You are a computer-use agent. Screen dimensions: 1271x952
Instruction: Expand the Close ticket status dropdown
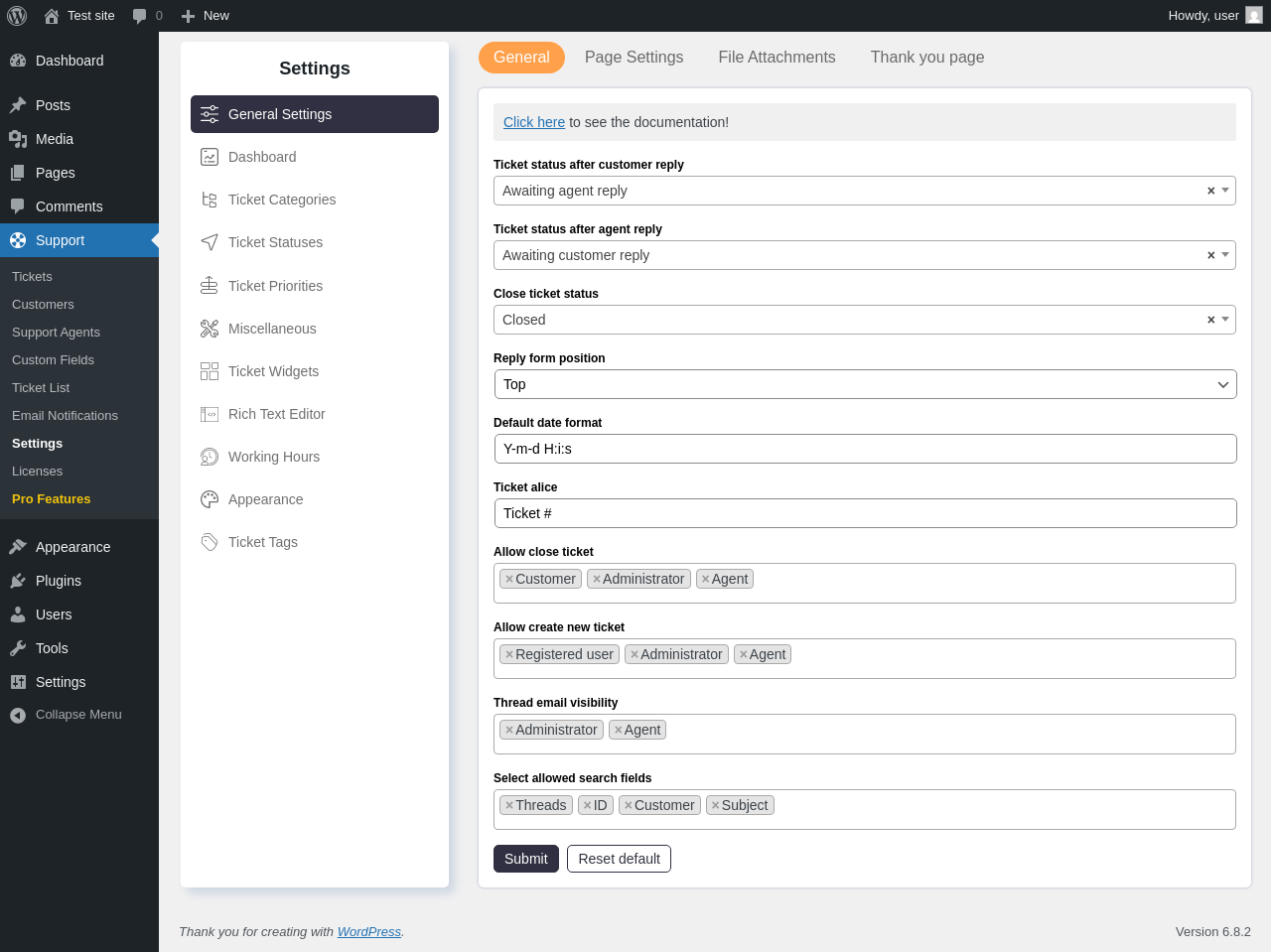[1225, 320]
